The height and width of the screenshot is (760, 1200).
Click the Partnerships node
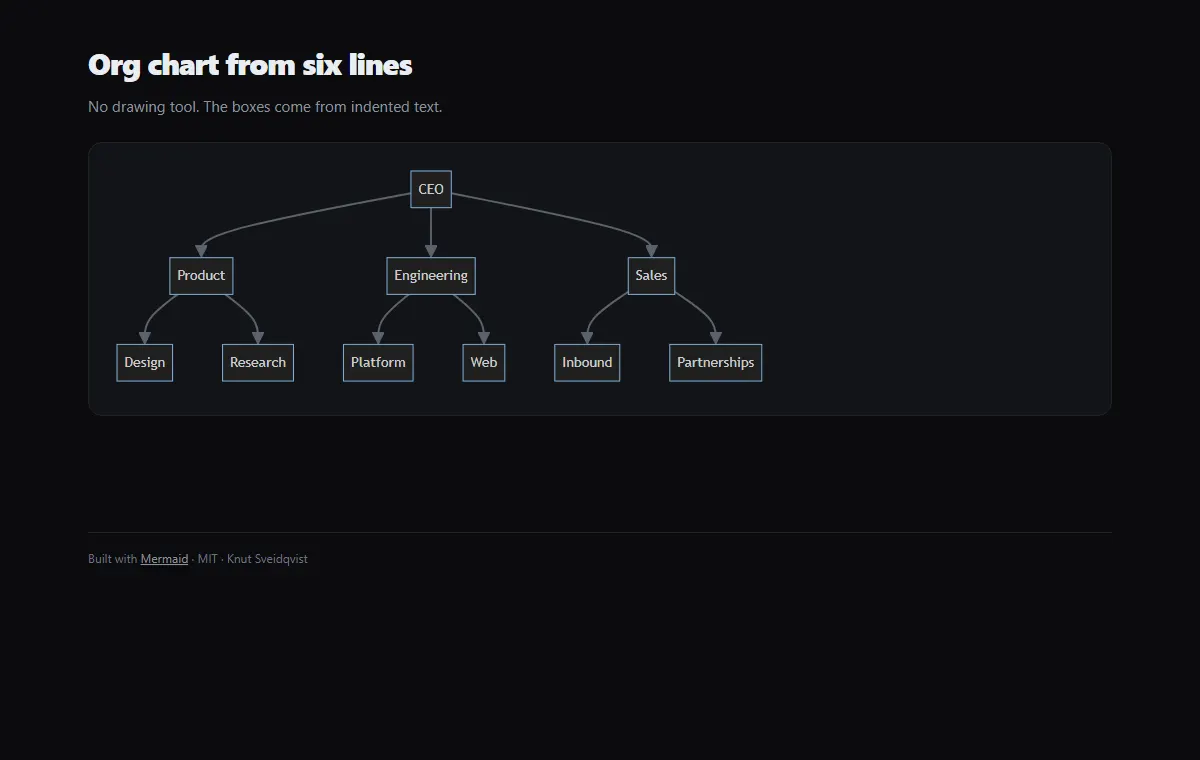click(716, 363)
